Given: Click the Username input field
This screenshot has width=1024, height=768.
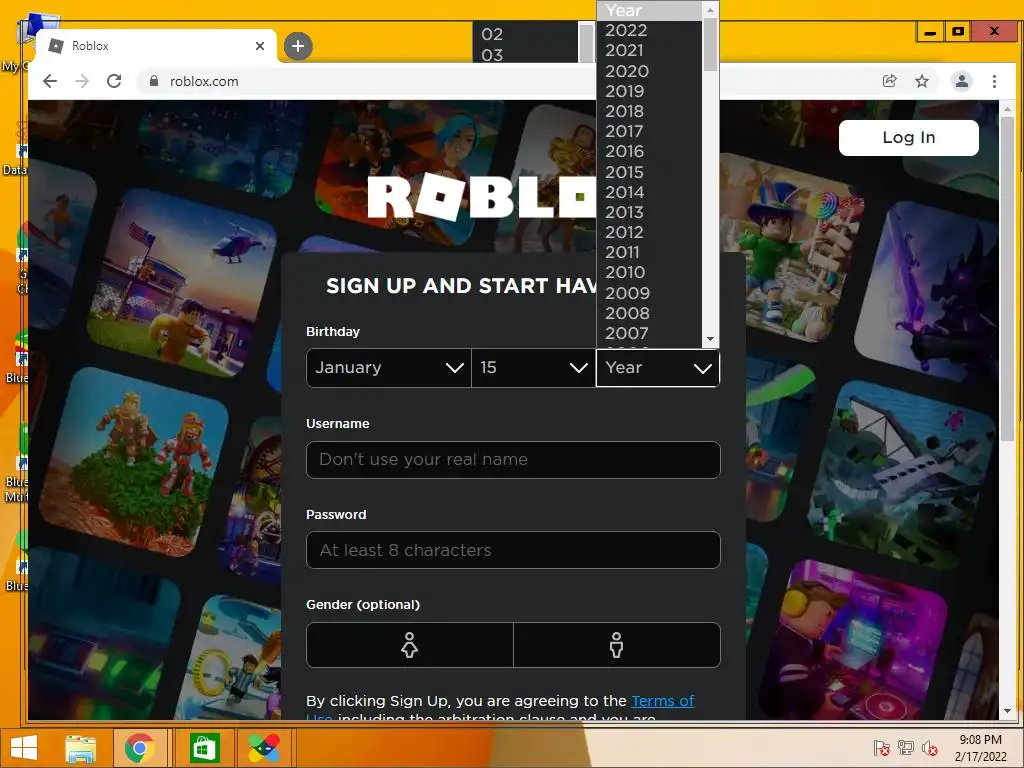Looking at the screenshot, I should pos(513,460).
